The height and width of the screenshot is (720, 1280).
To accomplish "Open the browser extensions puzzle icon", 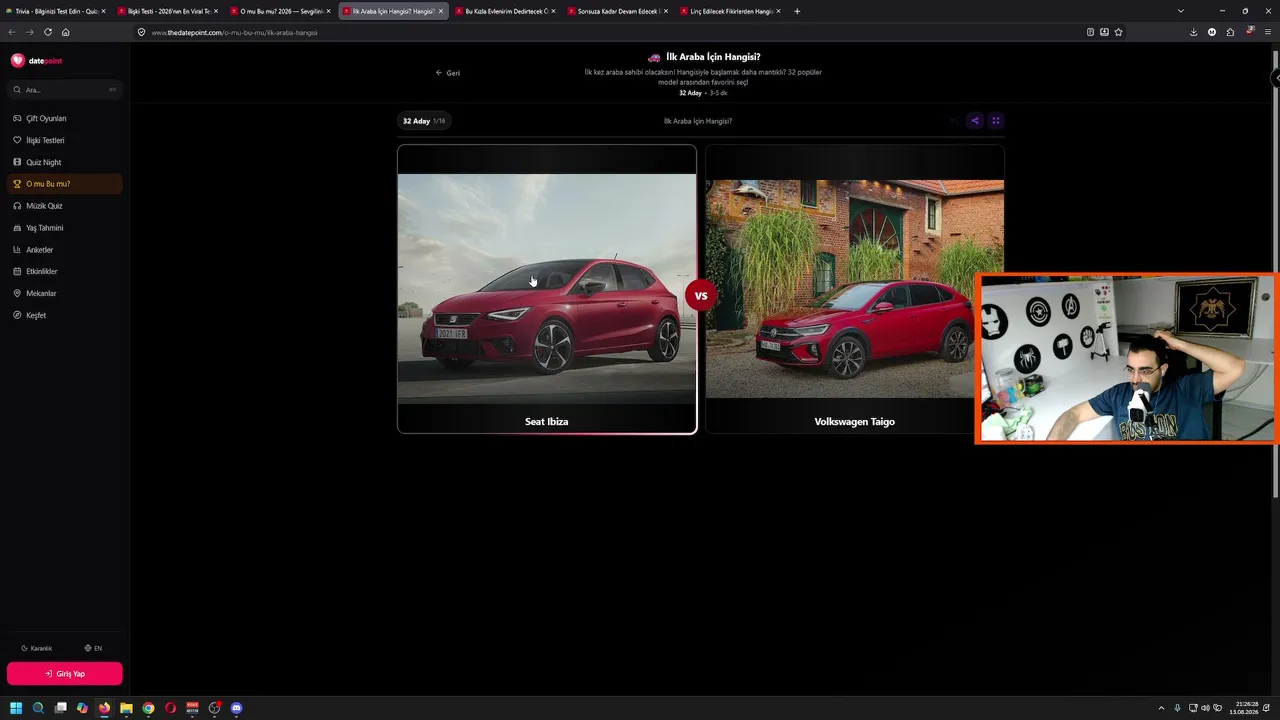I will 1230,32.
